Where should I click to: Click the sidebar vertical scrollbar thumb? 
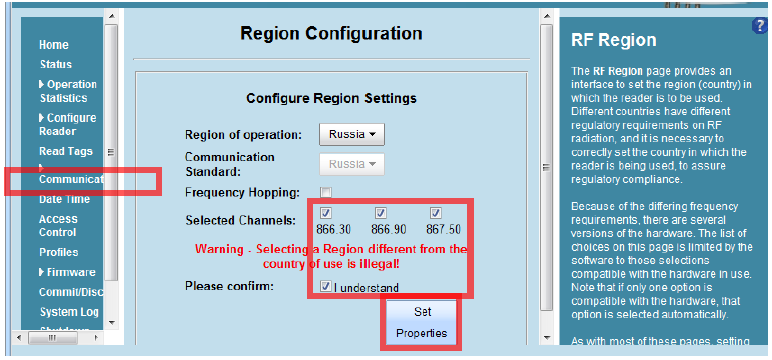tap(111, 153)
